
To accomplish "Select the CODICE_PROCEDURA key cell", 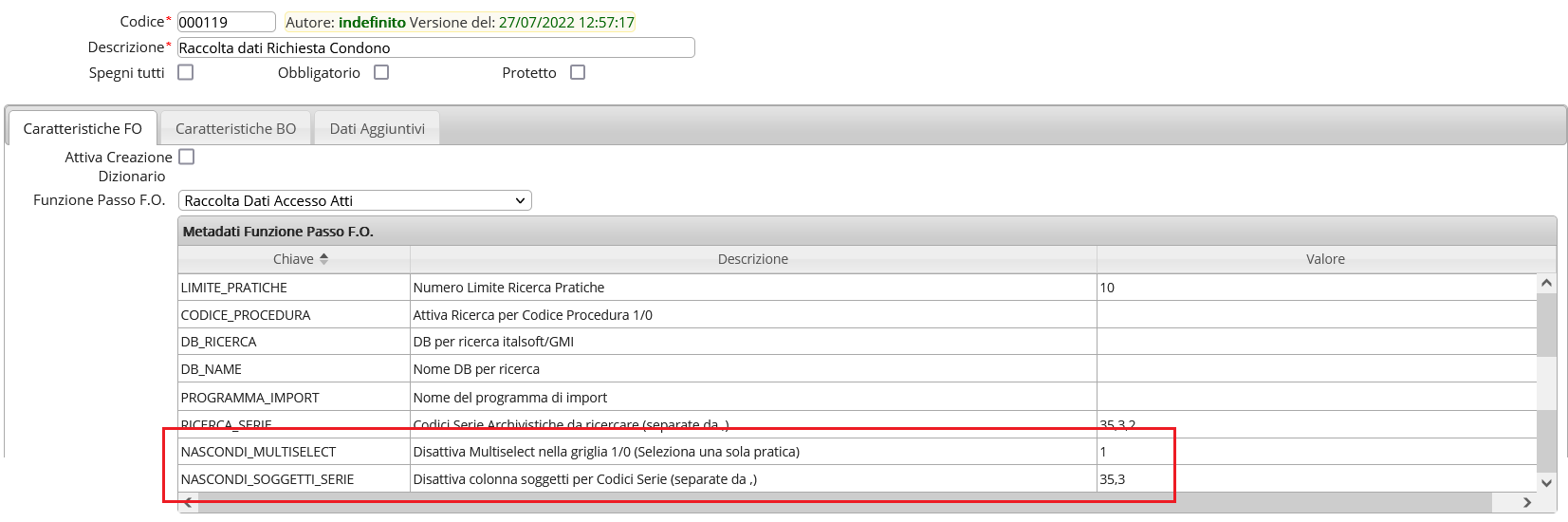I will click(x=294, y=315).
